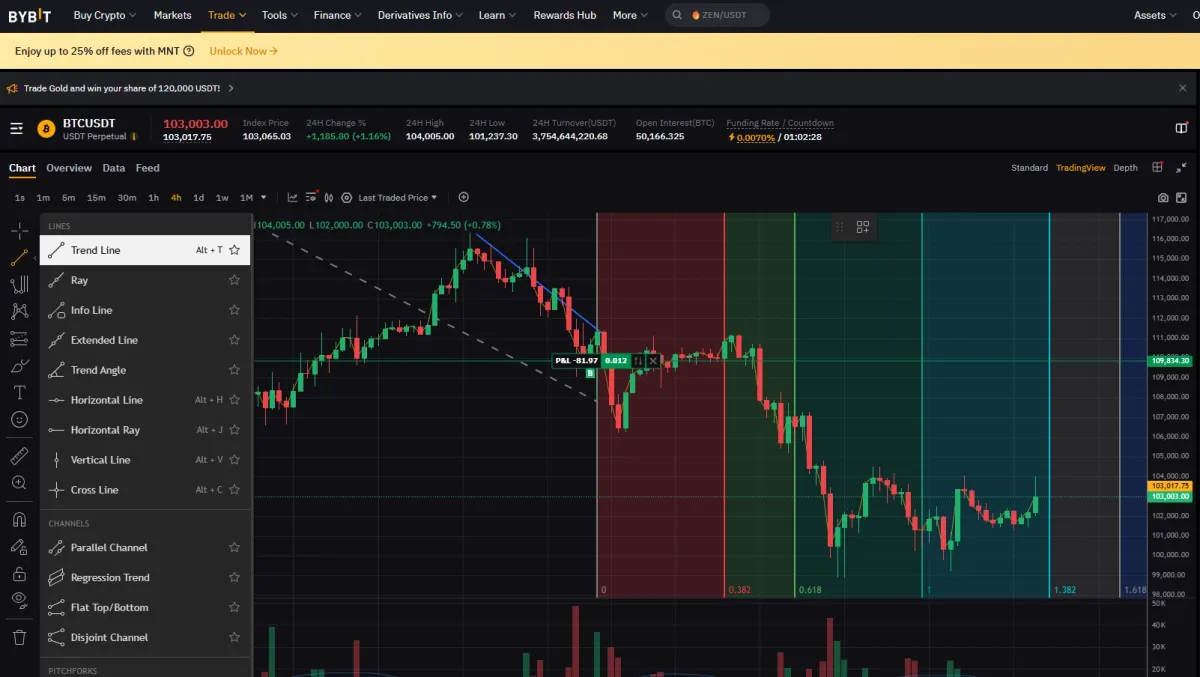Screen dimensions: 1200x677
Task: Switch to Standard chart view
Action: pyautogui.click(x=1029, y=168)
